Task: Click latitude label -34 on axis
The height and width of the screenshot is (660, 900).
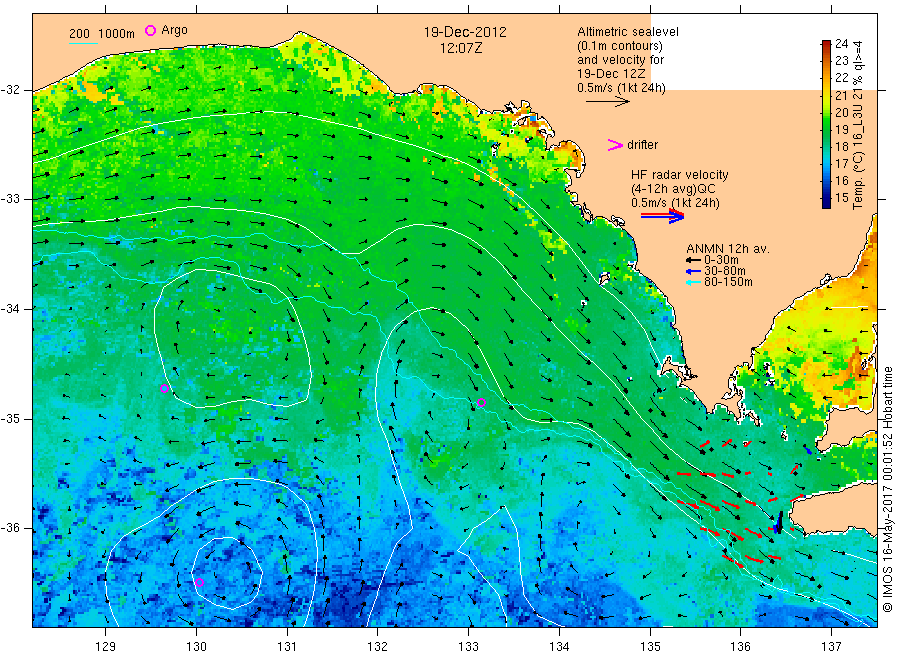Action: (x=10, y=309)
